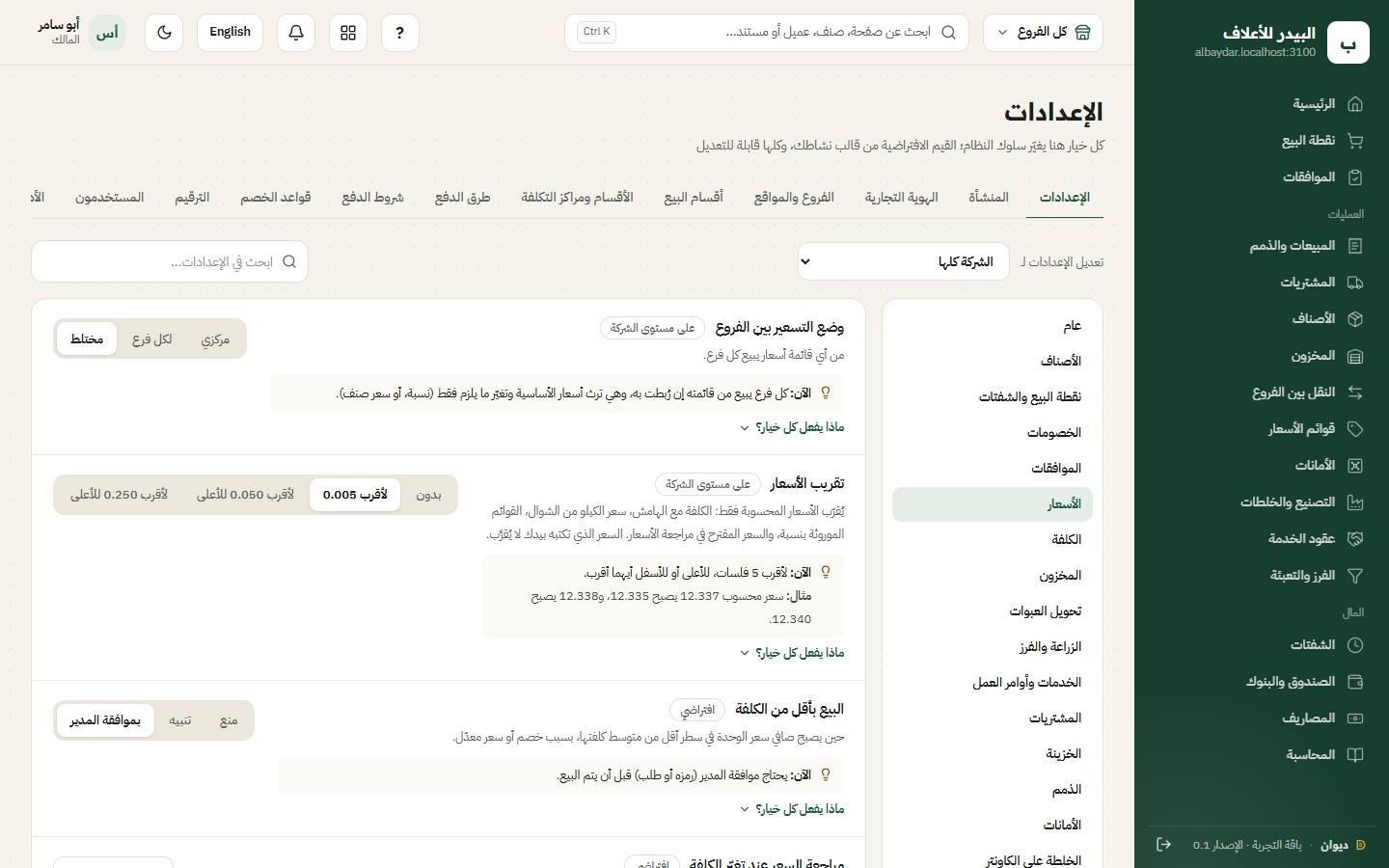
Task: Open تحويل العبوات settings category
Action: [992, 611]
